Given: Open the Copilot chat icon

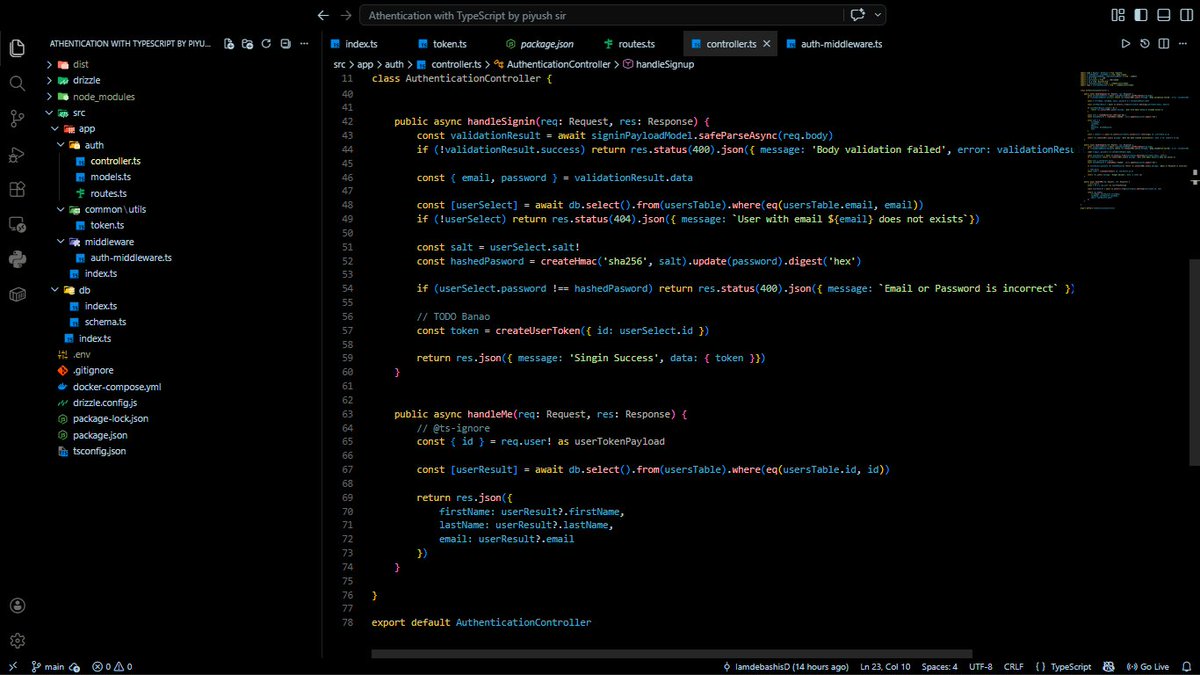Looking at the screenshot, I should (x=857, y=15).
